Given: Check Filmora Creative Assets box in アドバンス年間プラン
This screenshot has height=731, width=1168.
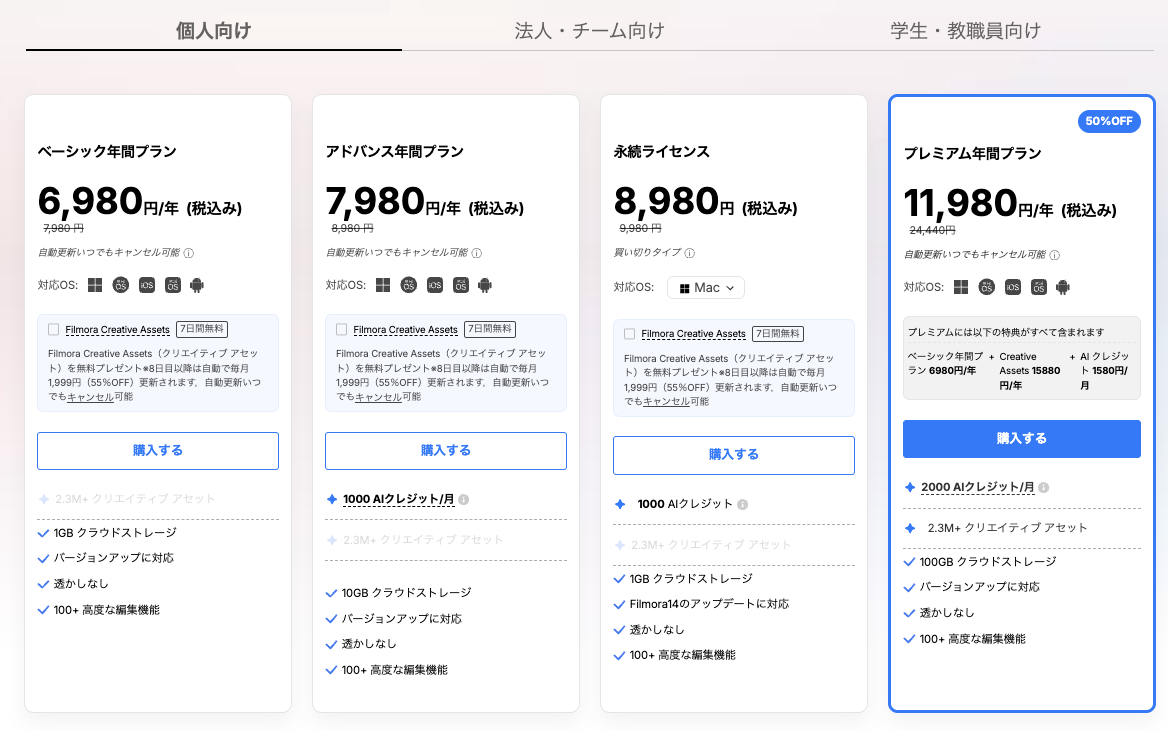Looking at the screenshot, I should (342, 329).
